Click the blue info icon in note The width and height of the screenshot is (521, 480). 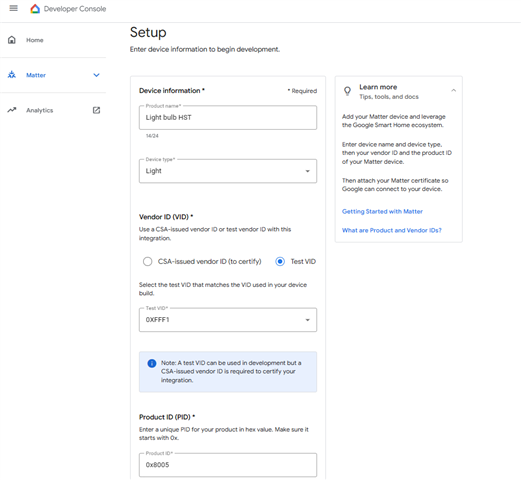coord(152,363)
